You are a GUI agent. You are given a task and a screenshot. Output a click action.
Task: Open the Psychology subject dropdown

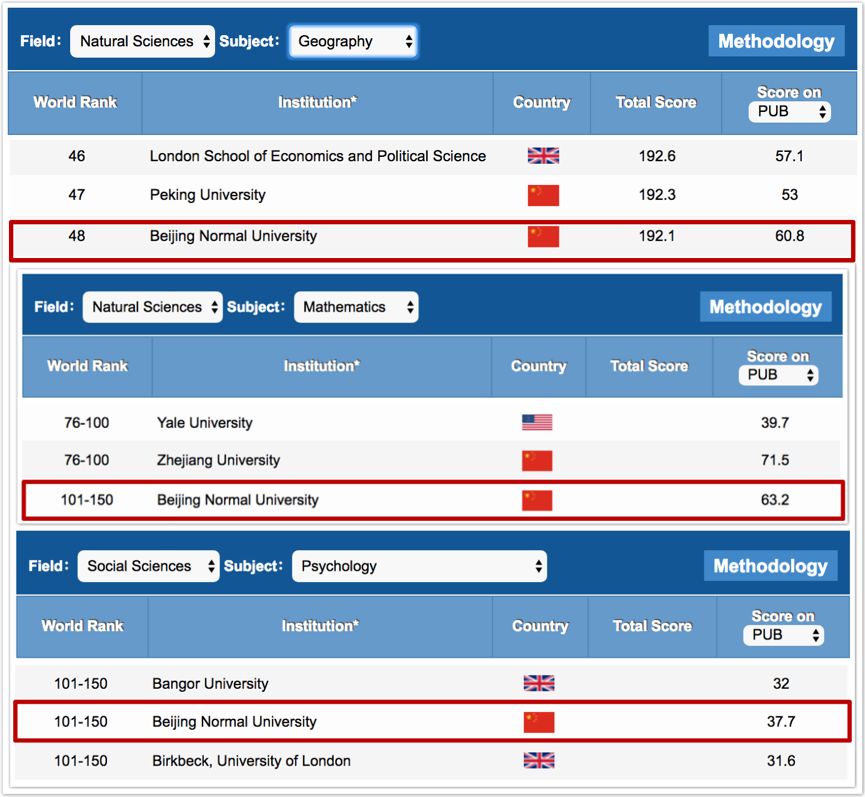420,566
